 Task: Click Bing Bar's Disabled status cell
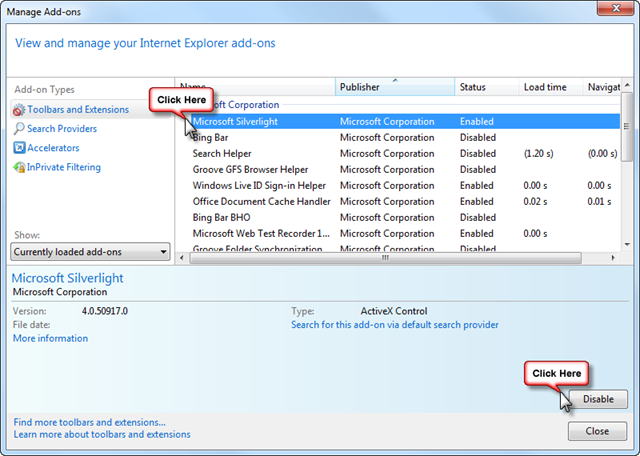point(478,138)
